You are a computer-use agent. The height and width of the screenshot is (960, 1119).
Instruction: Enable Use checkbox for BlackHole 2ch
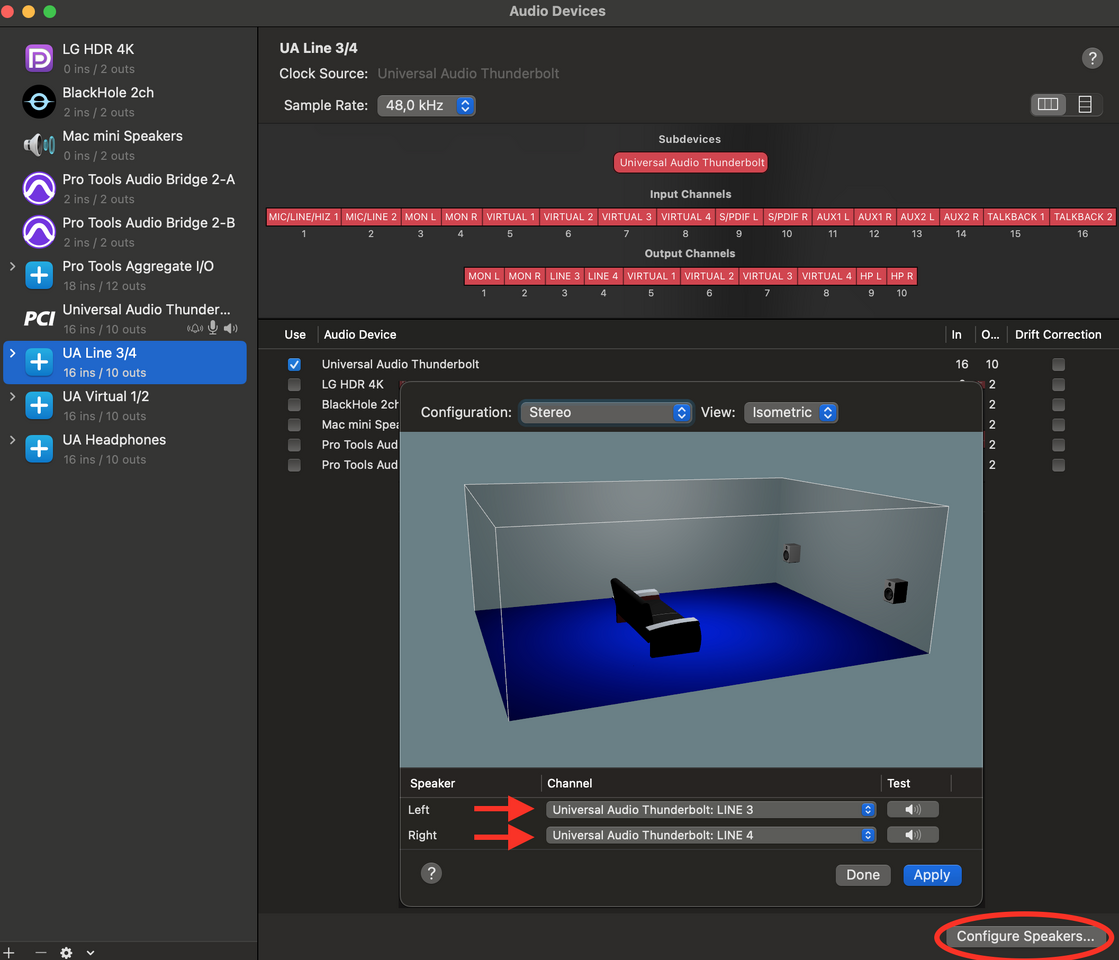click(x=294, y=404)
